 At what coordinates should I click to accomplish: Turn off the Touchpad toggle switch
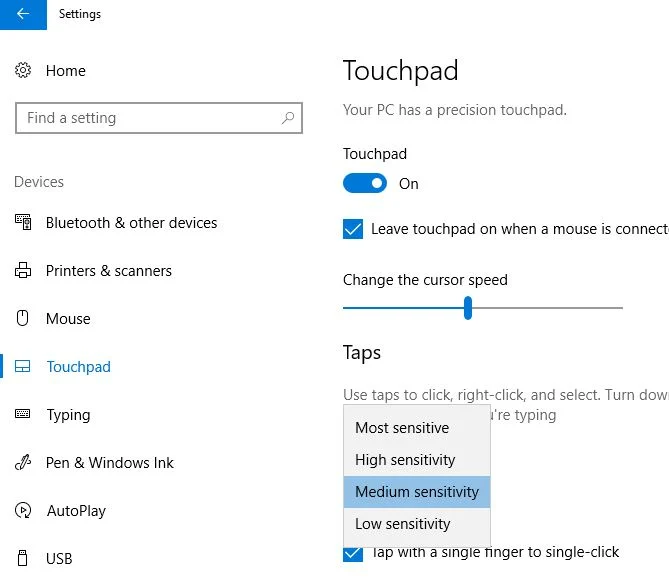tap(365, 184)
